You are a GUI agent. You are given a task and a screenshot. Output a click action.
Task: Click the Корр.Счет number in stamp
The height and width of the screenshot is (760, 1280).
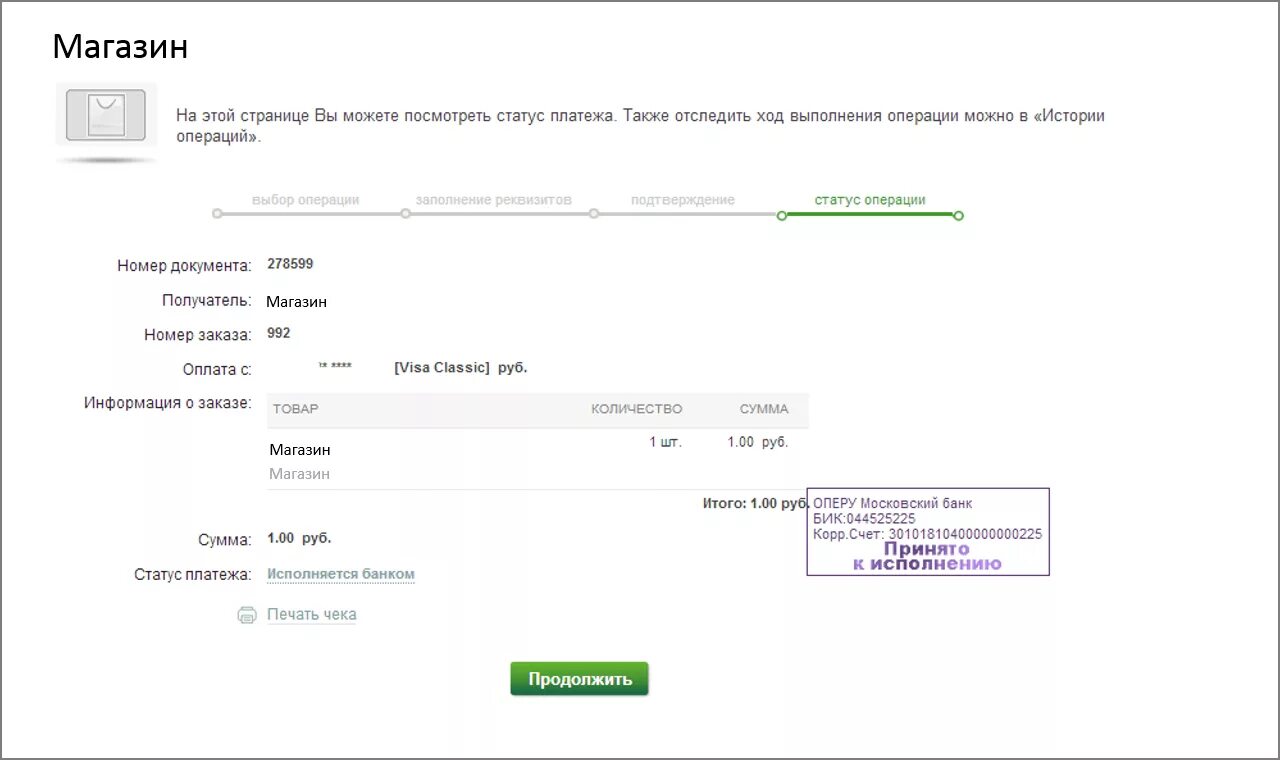point(927,534)
